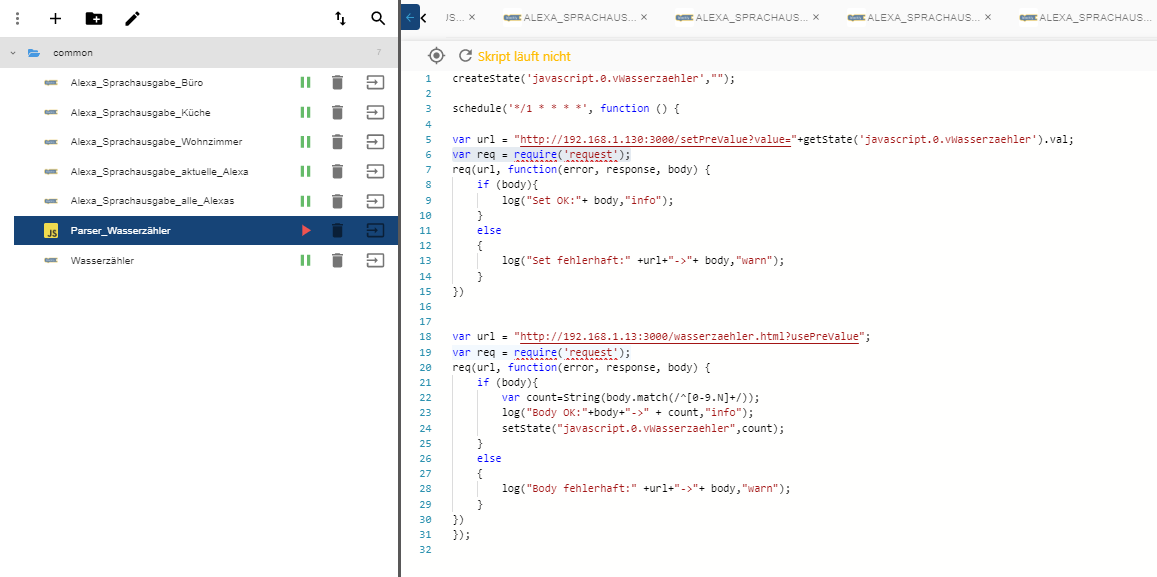Open the Alexa_Sprachausgabe_alle_Alexas script
Viewport: 1157px width, 577px height.
[x=153, y=201]
